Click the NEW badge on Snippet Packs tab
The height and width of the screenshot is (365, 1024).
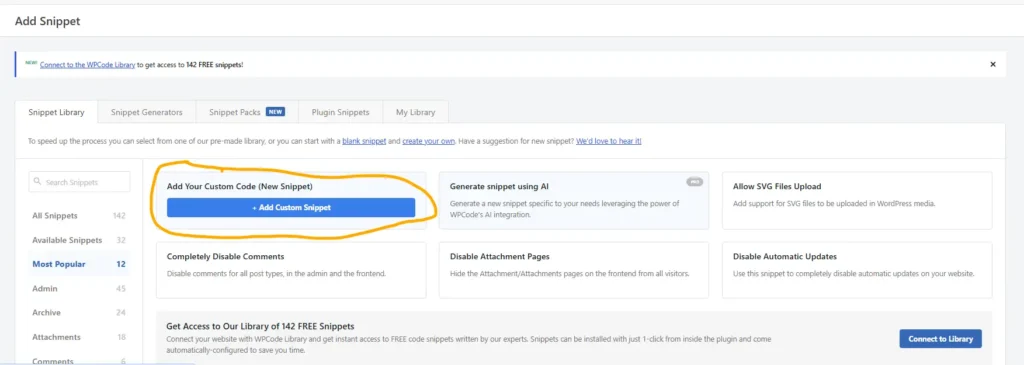pos(275,112)
